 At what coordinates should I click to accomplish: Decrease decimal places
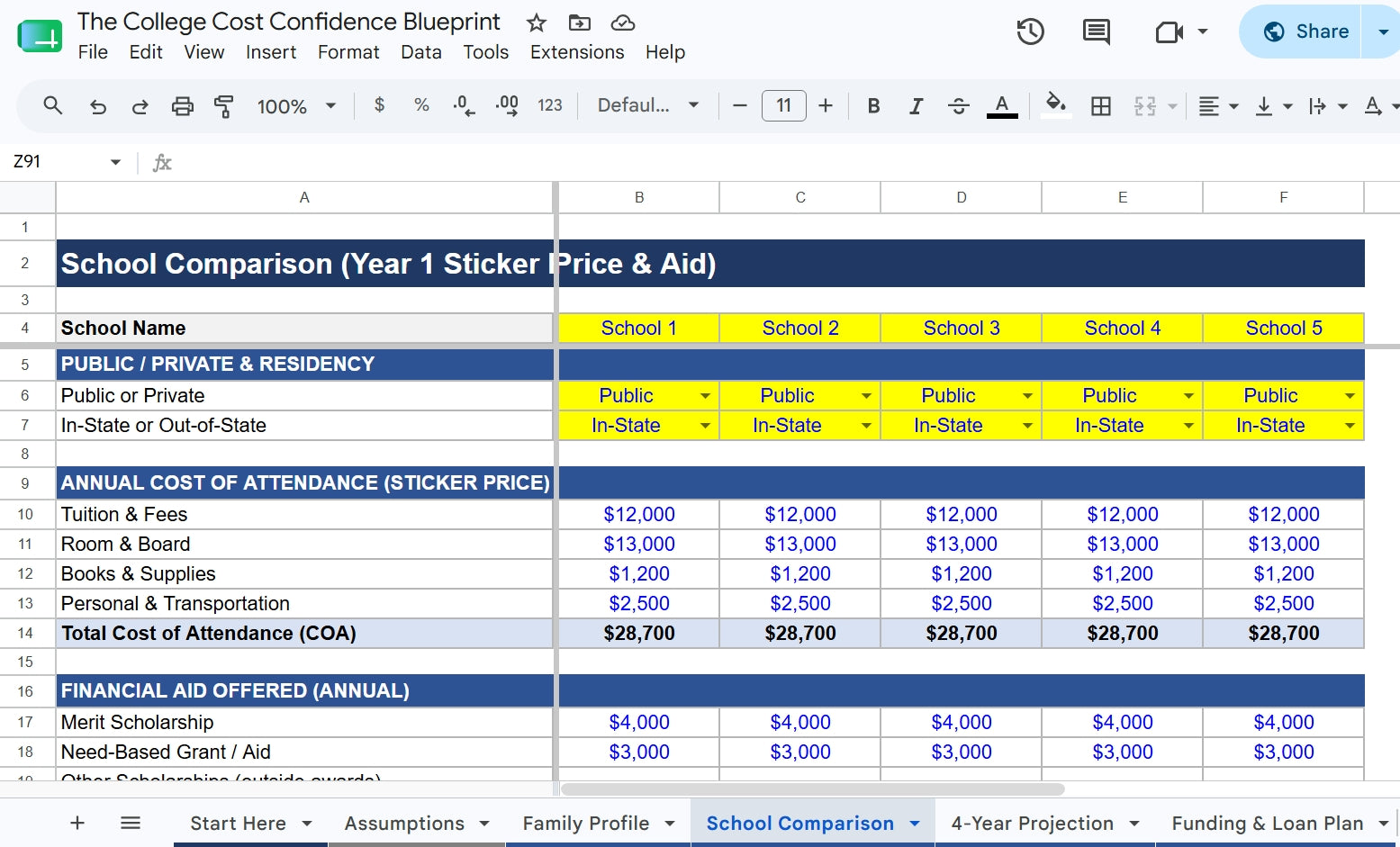[464, 106]
